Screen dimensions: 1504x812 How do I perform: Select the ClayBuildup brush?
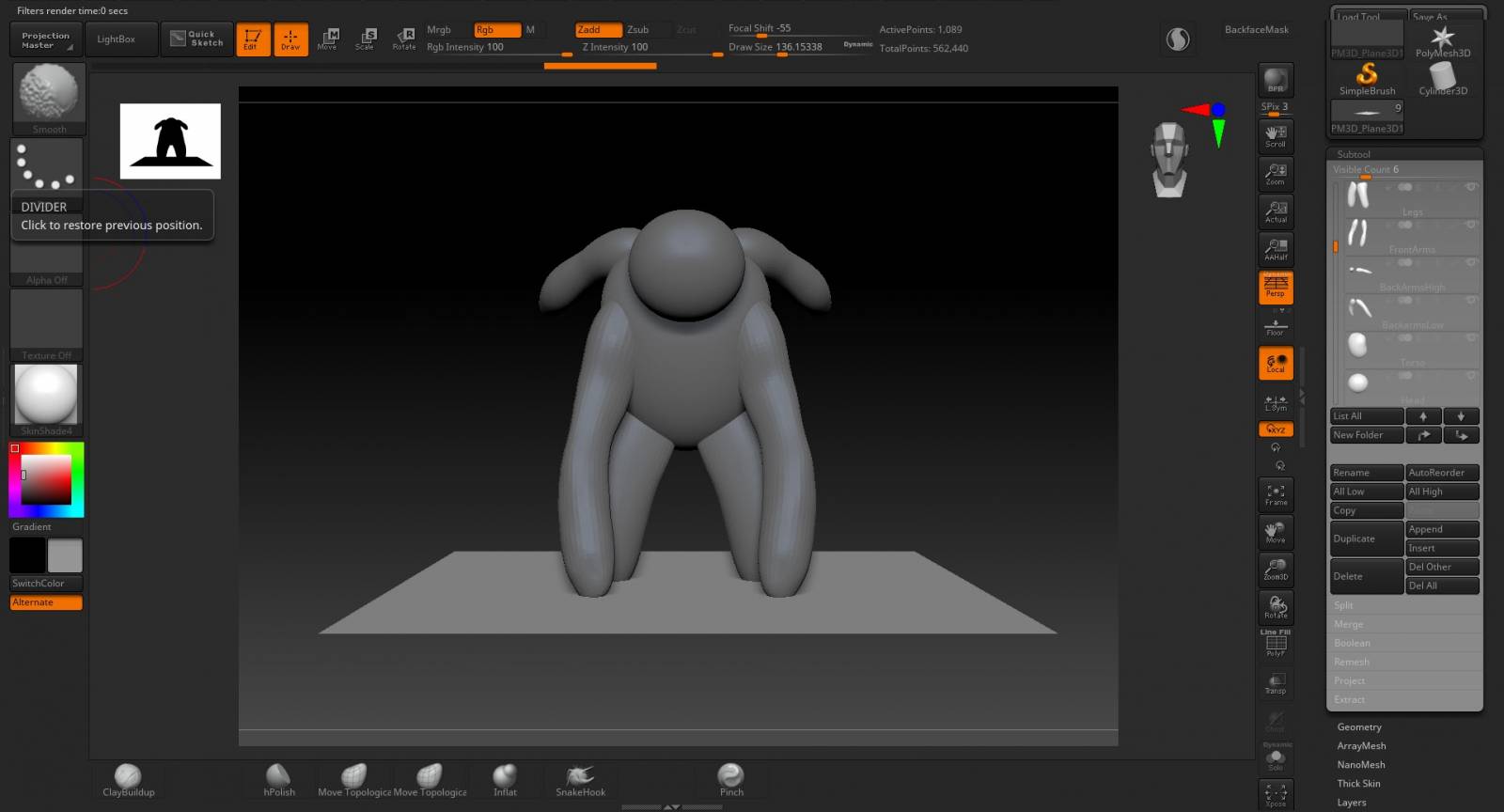coord(128,779)
